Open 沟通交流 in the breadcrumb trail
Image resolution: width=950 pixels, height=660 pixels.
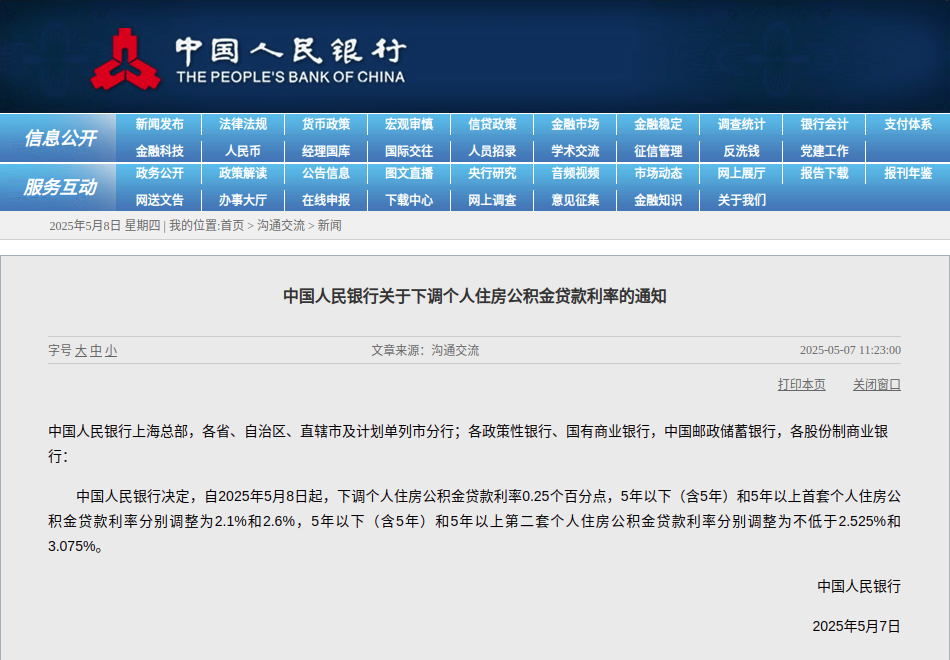tap(281, 226)
